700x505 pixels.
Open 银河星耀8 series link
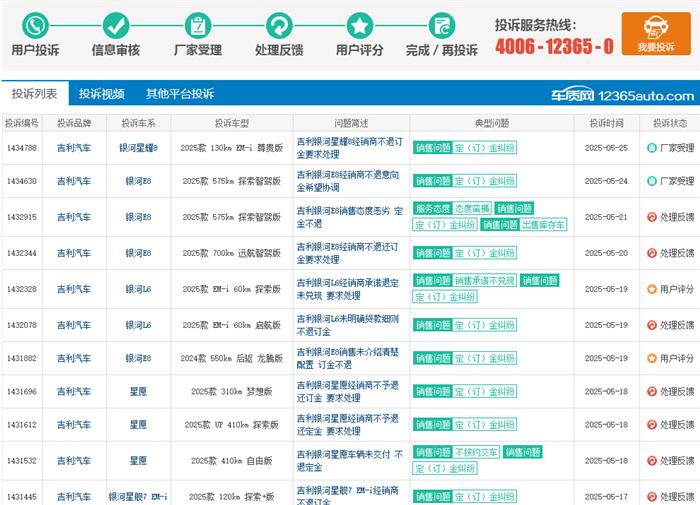pyautogui.click(x=138, y=148)
